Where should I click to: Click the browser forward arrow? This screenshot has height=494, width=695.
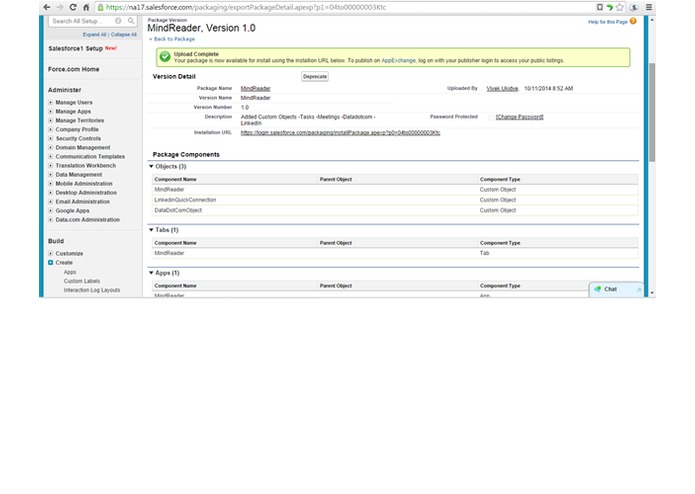point(60,7)
